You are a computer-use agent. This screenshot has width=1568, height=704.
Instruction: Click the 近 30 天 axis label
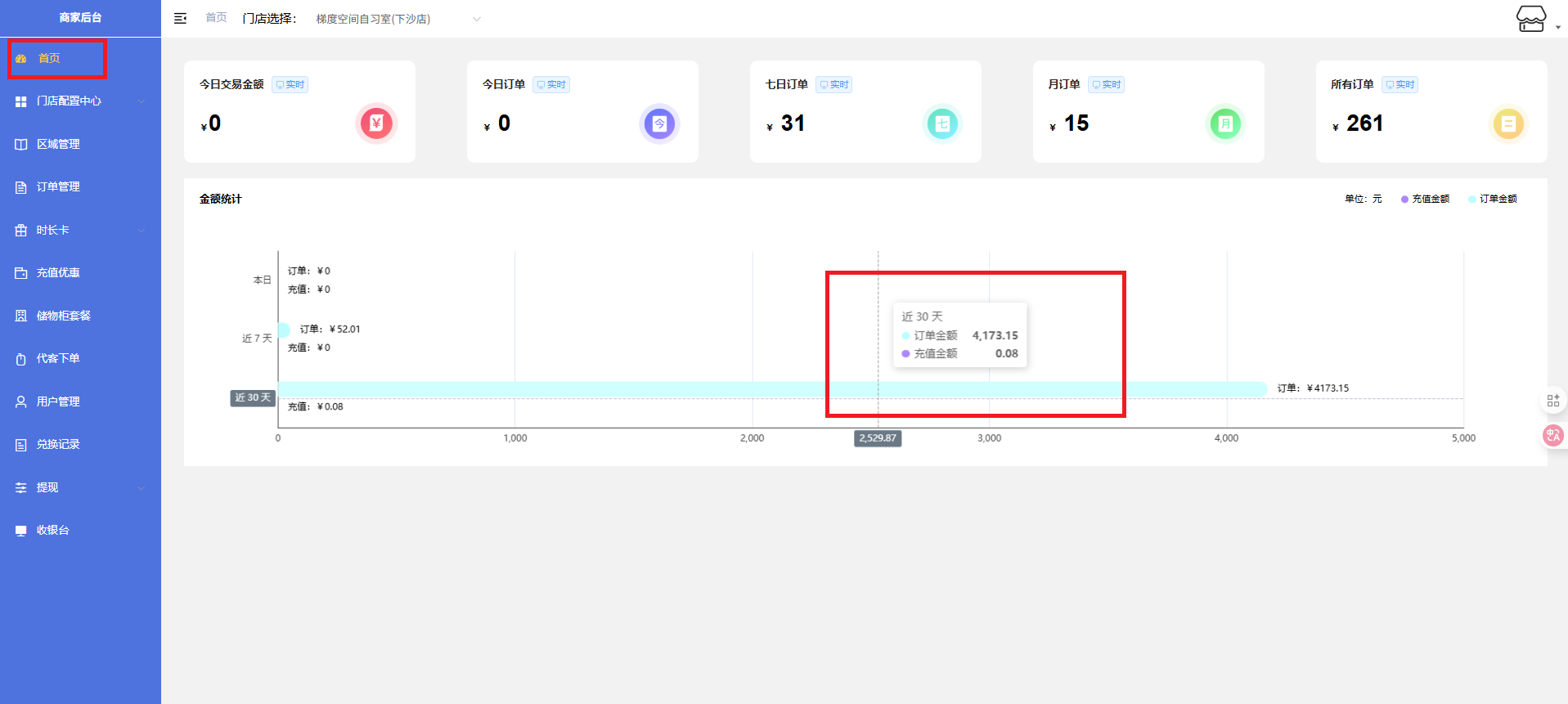(x=253, y=398)
